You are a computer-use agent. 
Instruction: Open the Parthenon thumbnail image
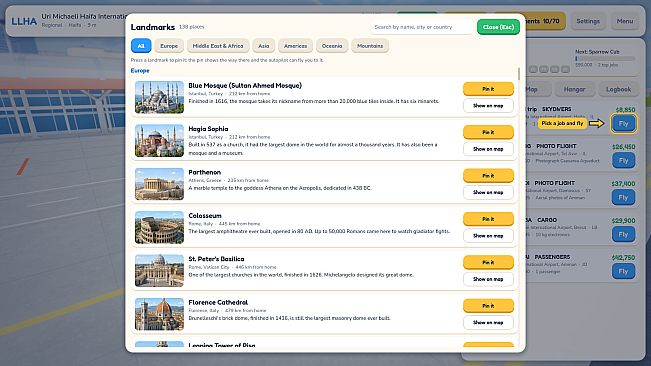(x=159, y=184)
